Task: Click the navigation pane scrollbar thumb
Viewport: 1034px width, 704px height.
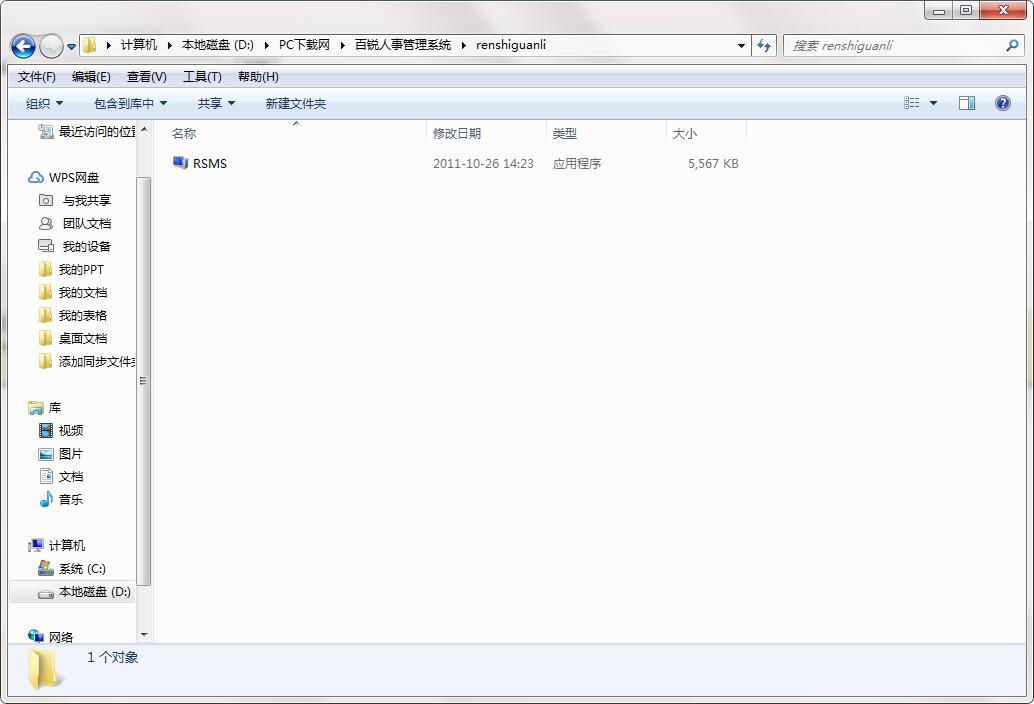Action: (144, 381)
